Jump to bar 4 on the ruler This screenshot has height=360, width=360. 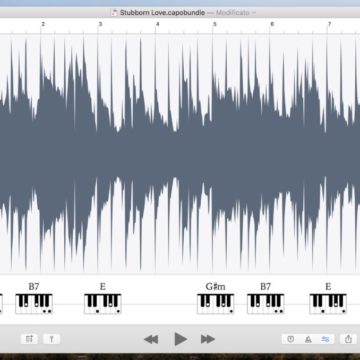[x=158, y=24]
